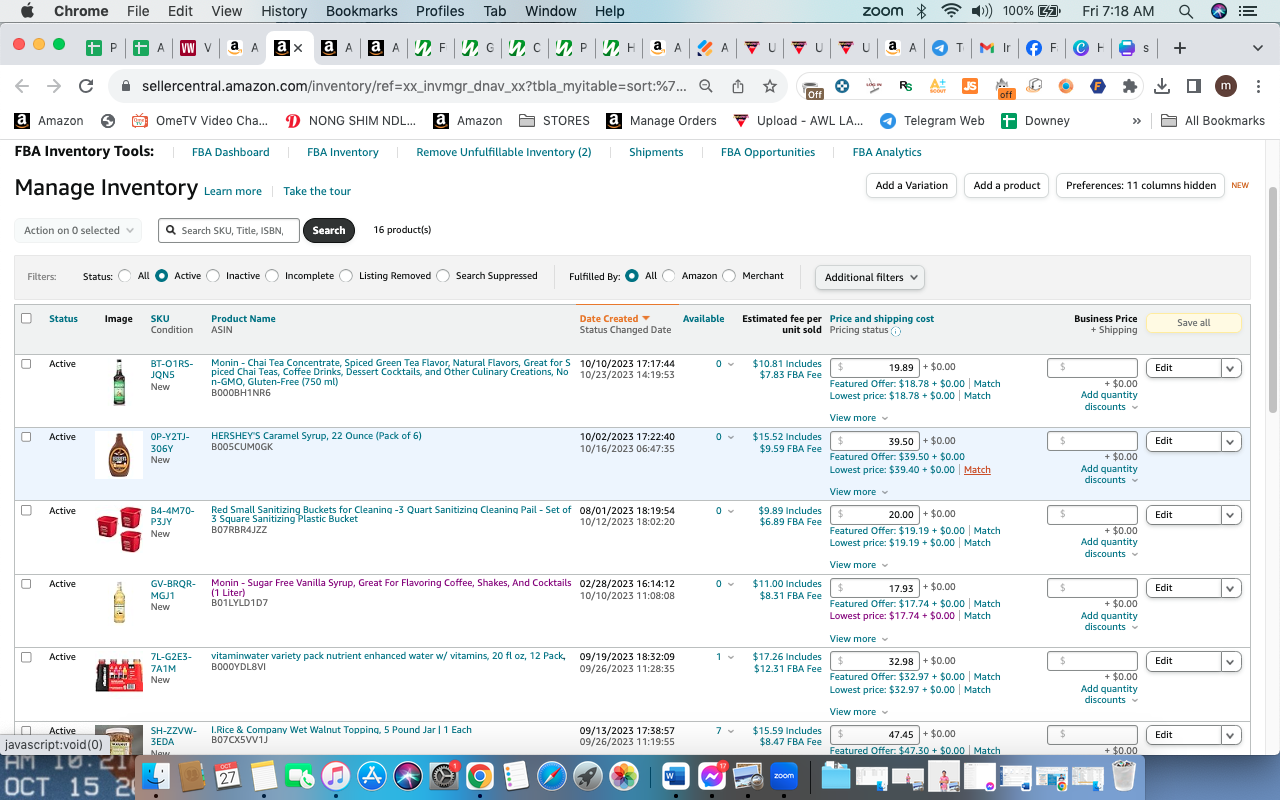
Task: Sort using the Date Created column arrow
Action: (646, 318)
